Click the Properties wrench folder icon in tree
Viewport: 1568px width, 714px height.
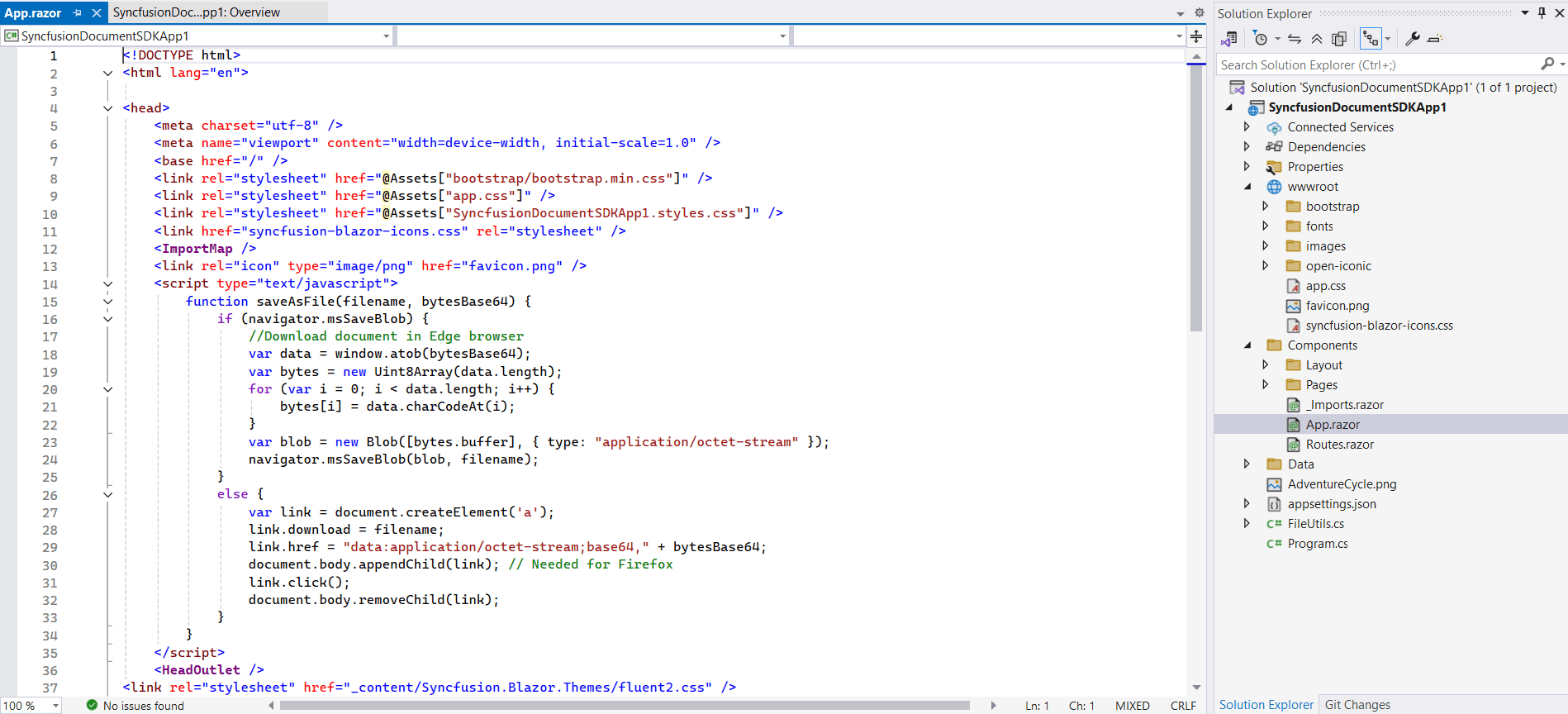1274,167
